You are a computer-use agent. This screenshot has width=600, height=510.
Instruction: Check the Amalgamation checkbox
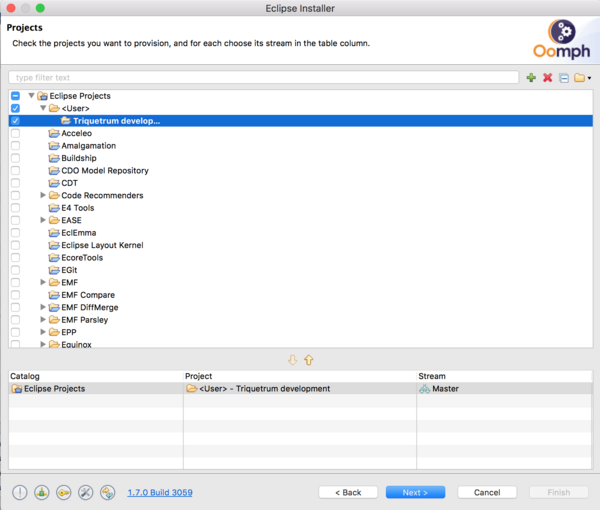point(15,146)
